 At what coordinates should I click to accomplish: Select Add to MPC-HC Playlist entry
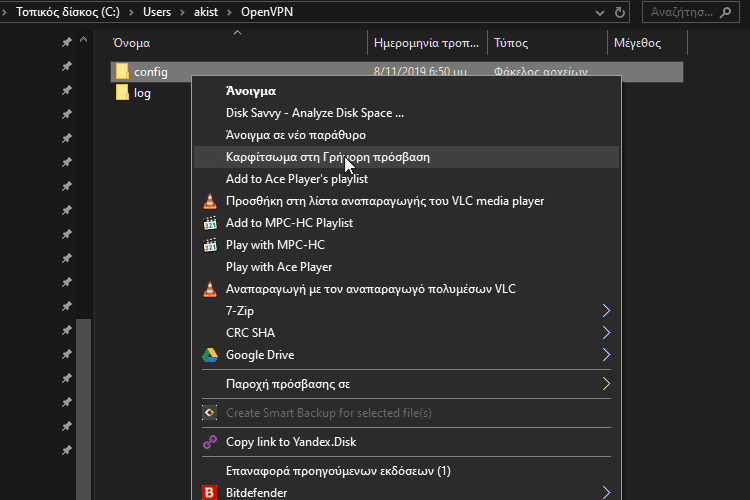(x=289, y=223)
